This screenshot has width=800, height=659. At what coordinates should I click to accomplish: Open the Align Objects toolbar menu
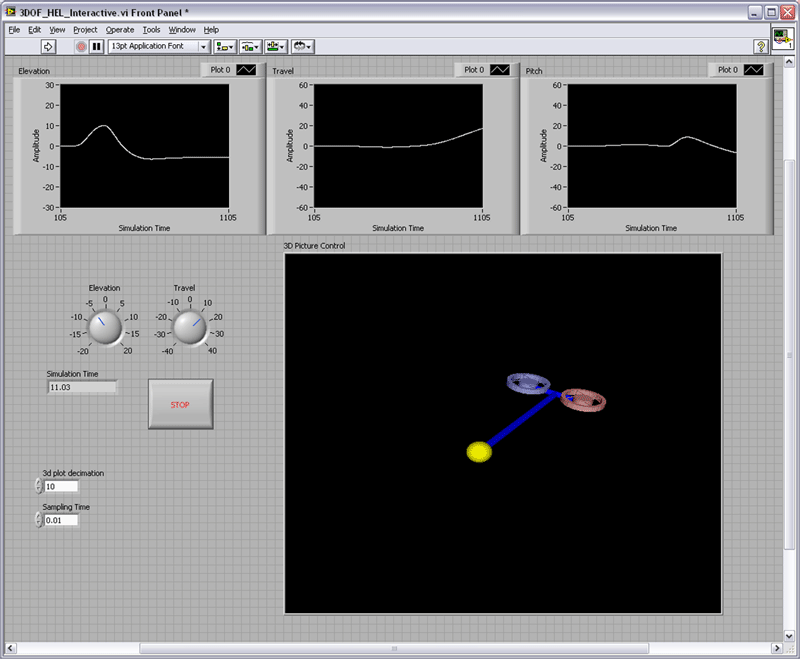(x=225, y=46)
